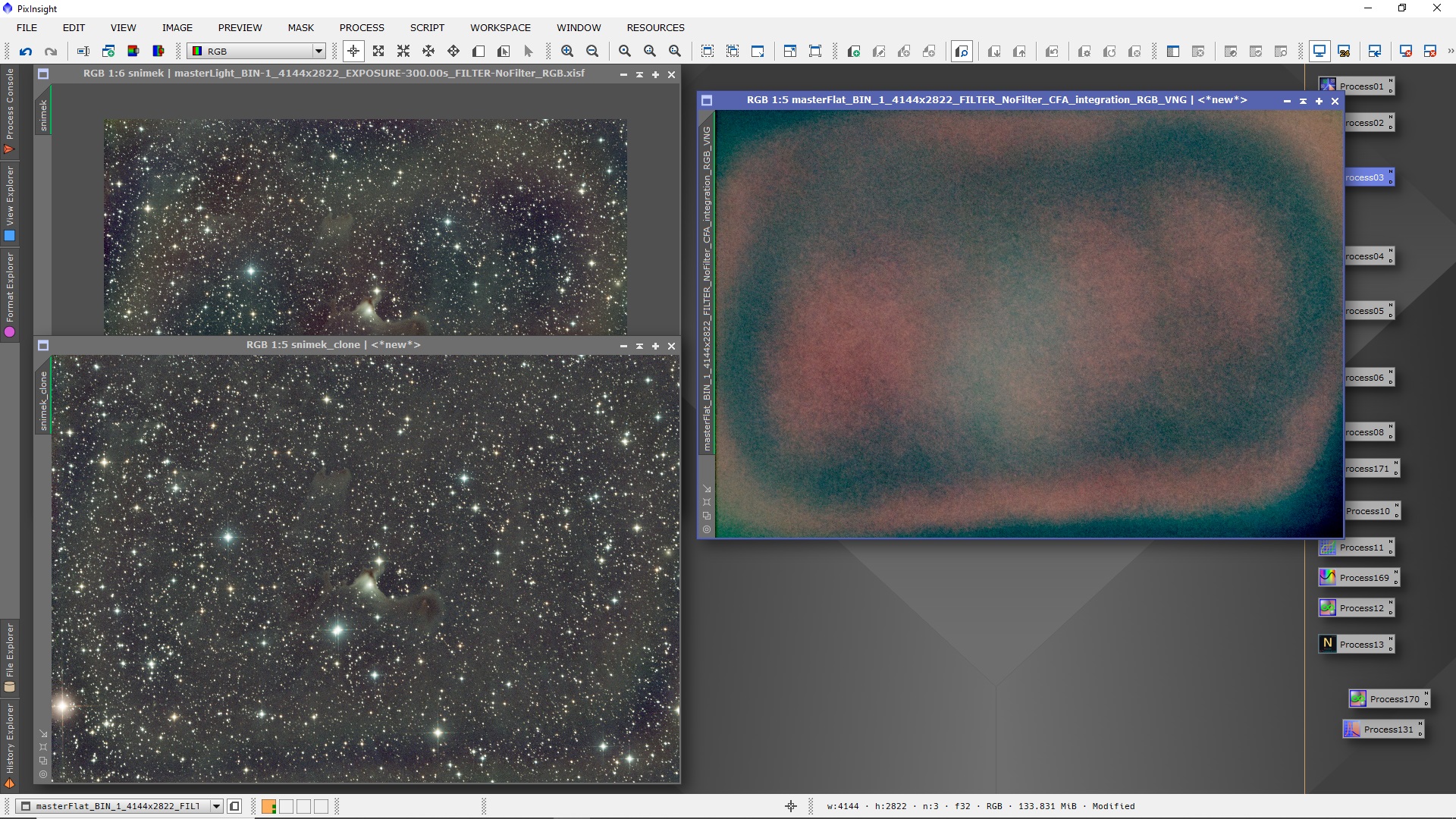Open the MASK menu

(300, 27)
